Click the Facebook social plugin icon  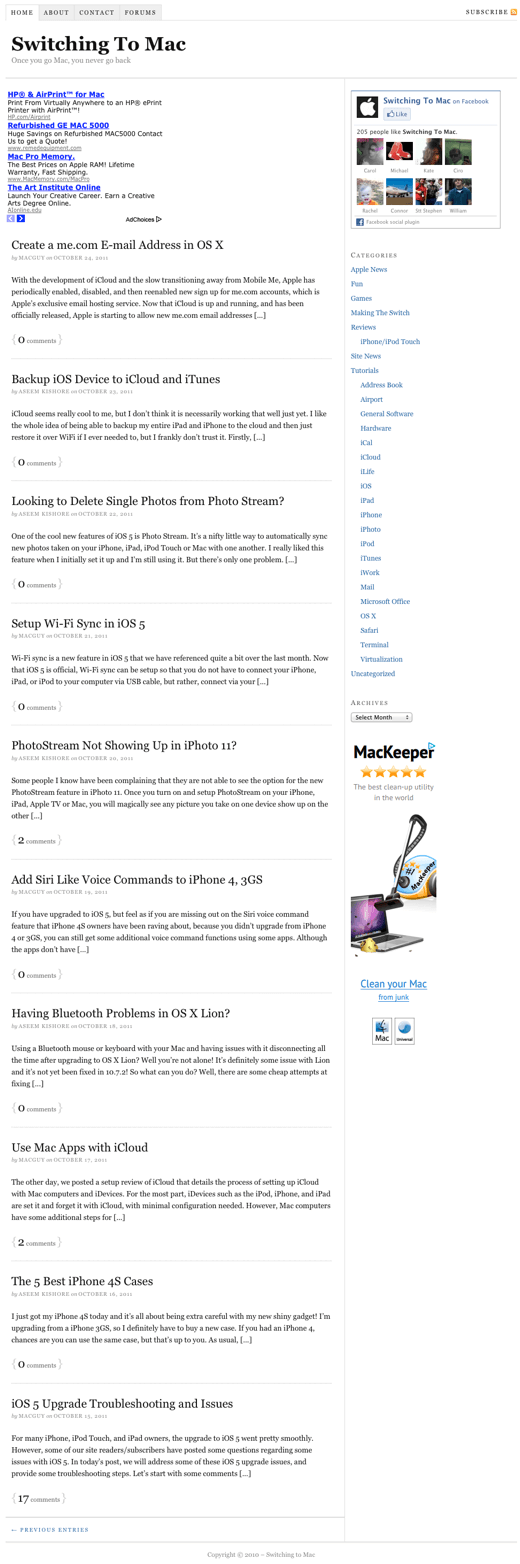[360, 222]
